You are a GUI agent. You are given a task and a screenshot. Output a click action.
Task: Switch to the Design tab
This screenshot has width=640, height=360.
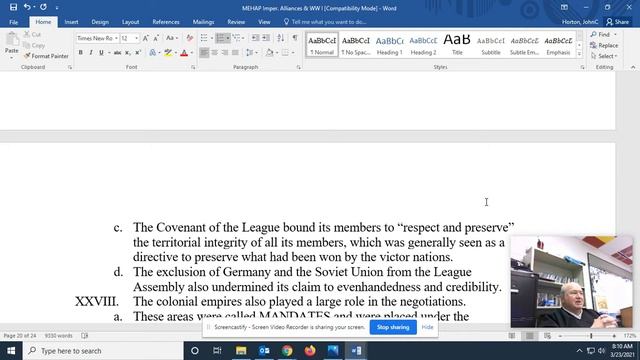[x=100, y=22]
